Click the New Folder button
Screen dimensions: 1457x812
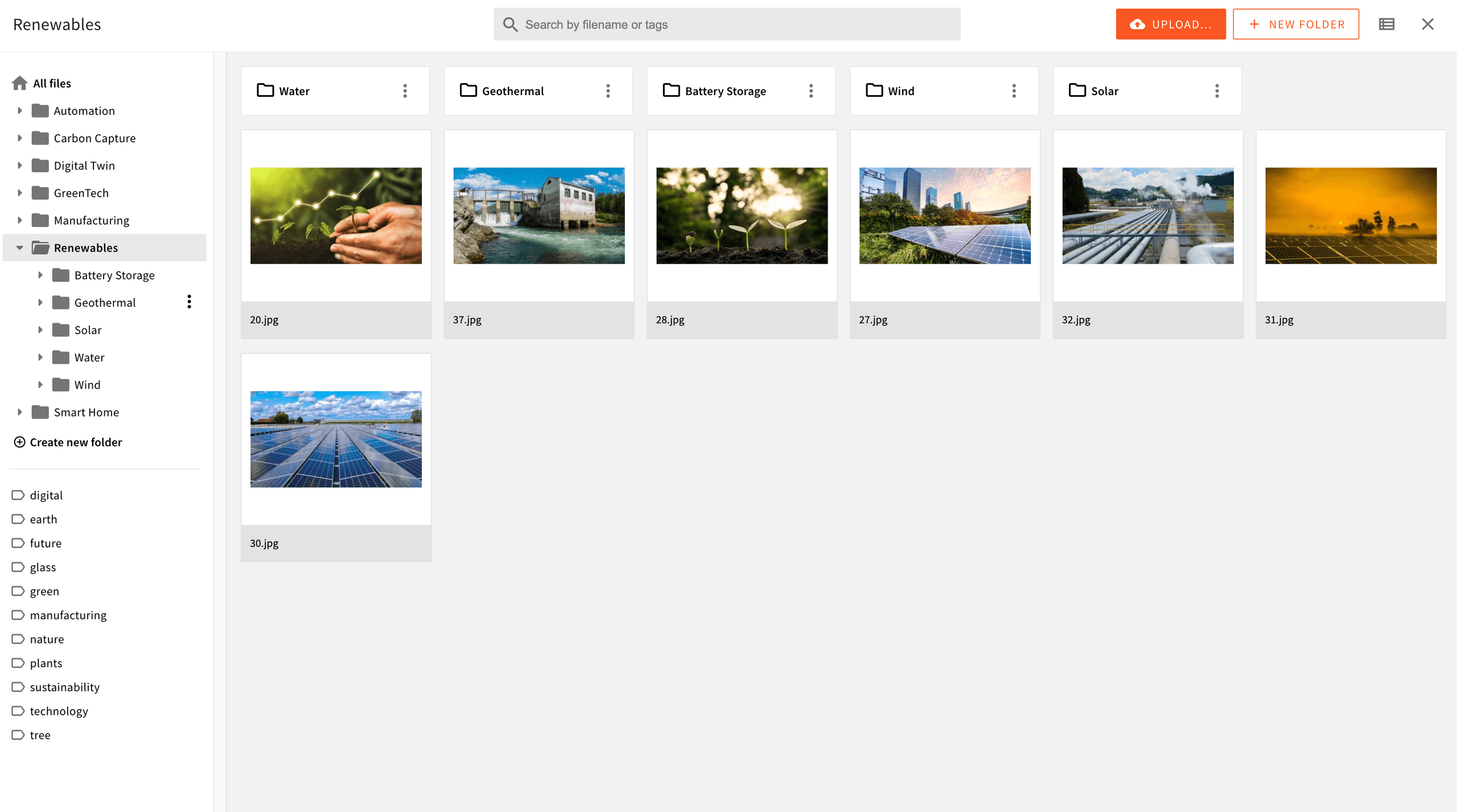1295,24
